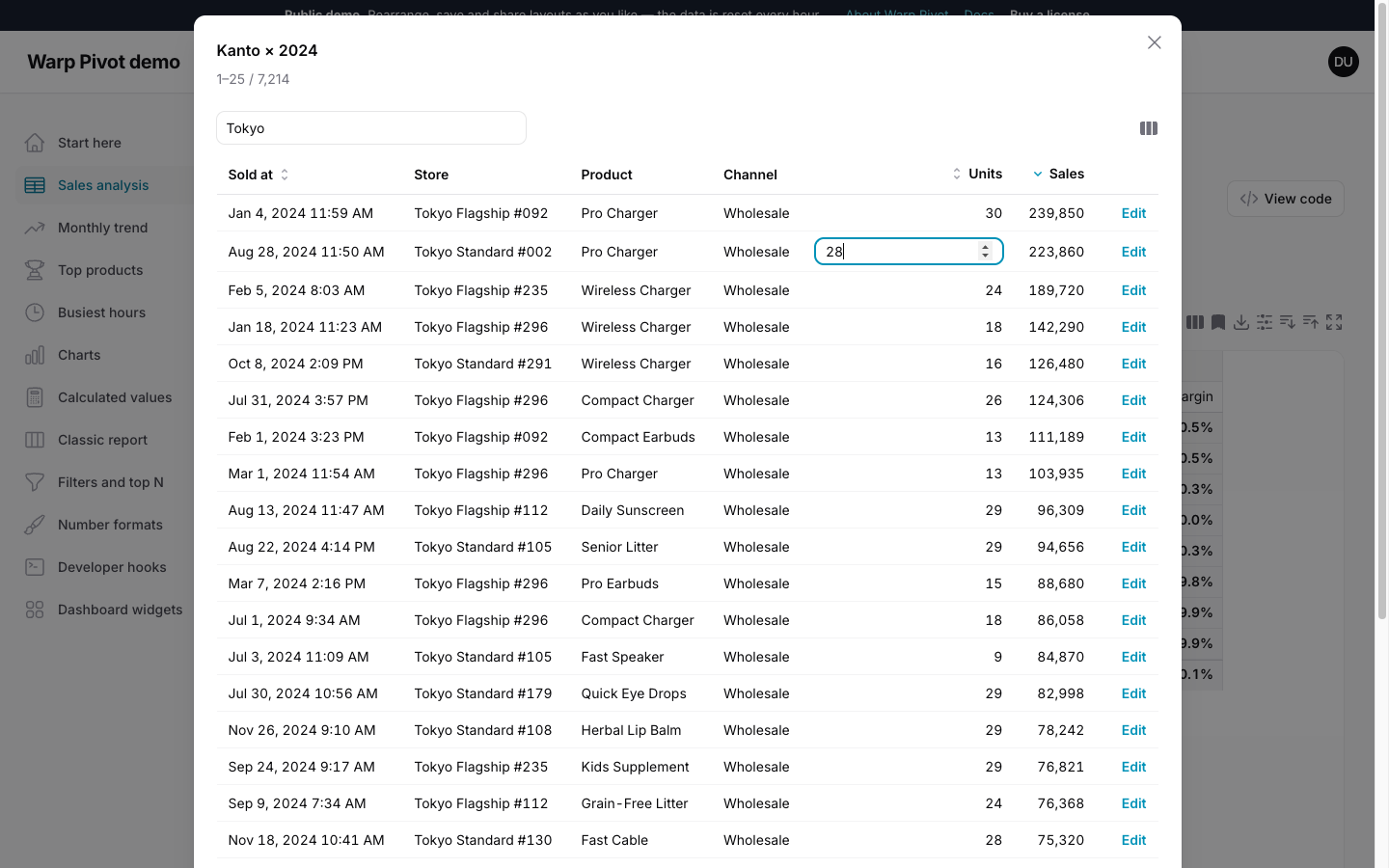Click the Daily Sunscreen product cell
Viewport: 1389px width, 868px height.
(633, 510)
